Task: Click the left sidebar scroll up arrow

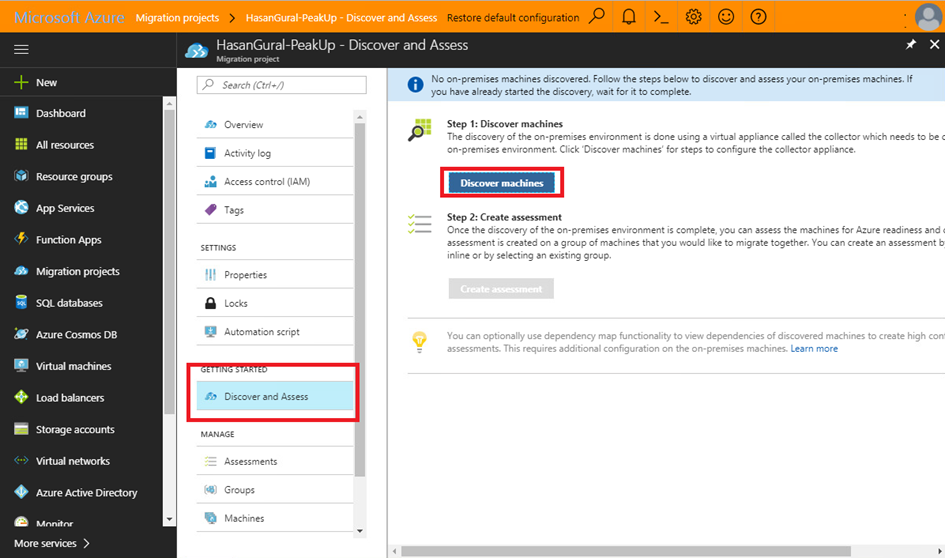Action: click(x=169, y=104)
